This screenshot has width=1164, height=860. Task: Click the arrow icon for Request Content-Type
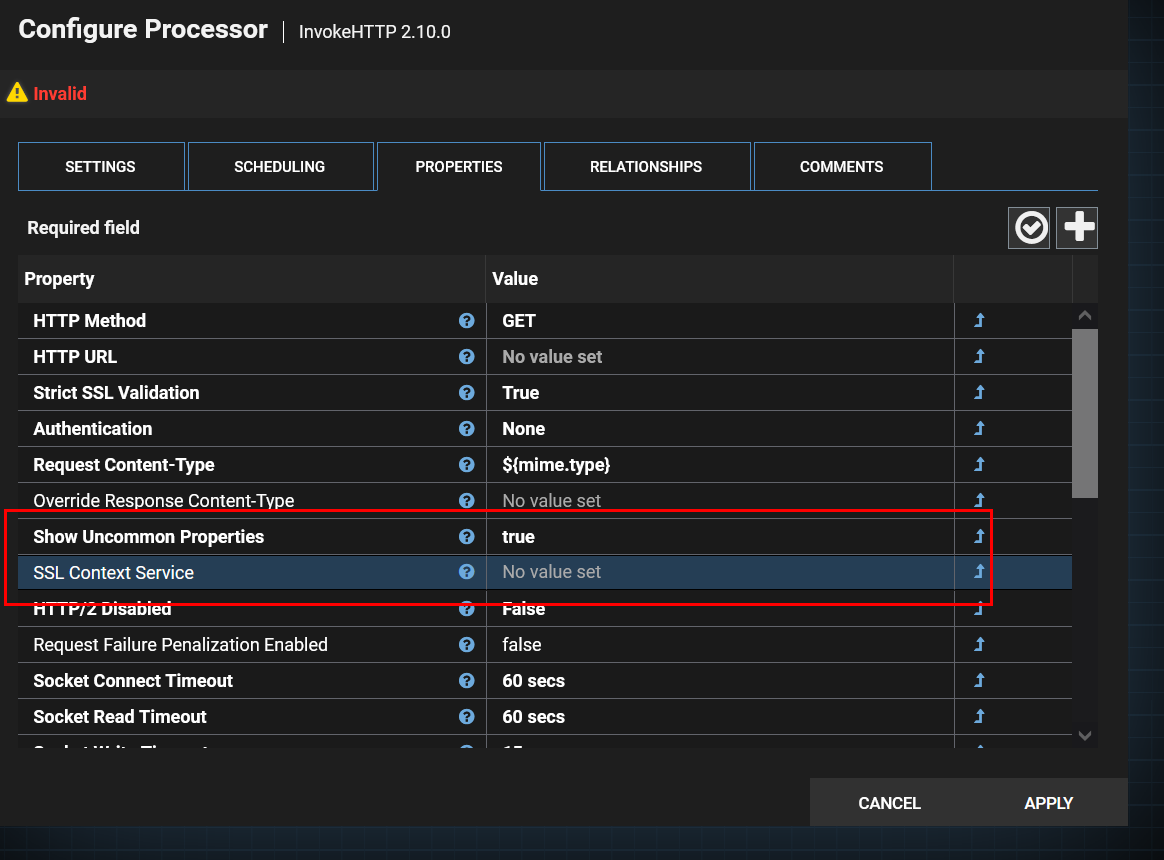click(x=979, y=464)
